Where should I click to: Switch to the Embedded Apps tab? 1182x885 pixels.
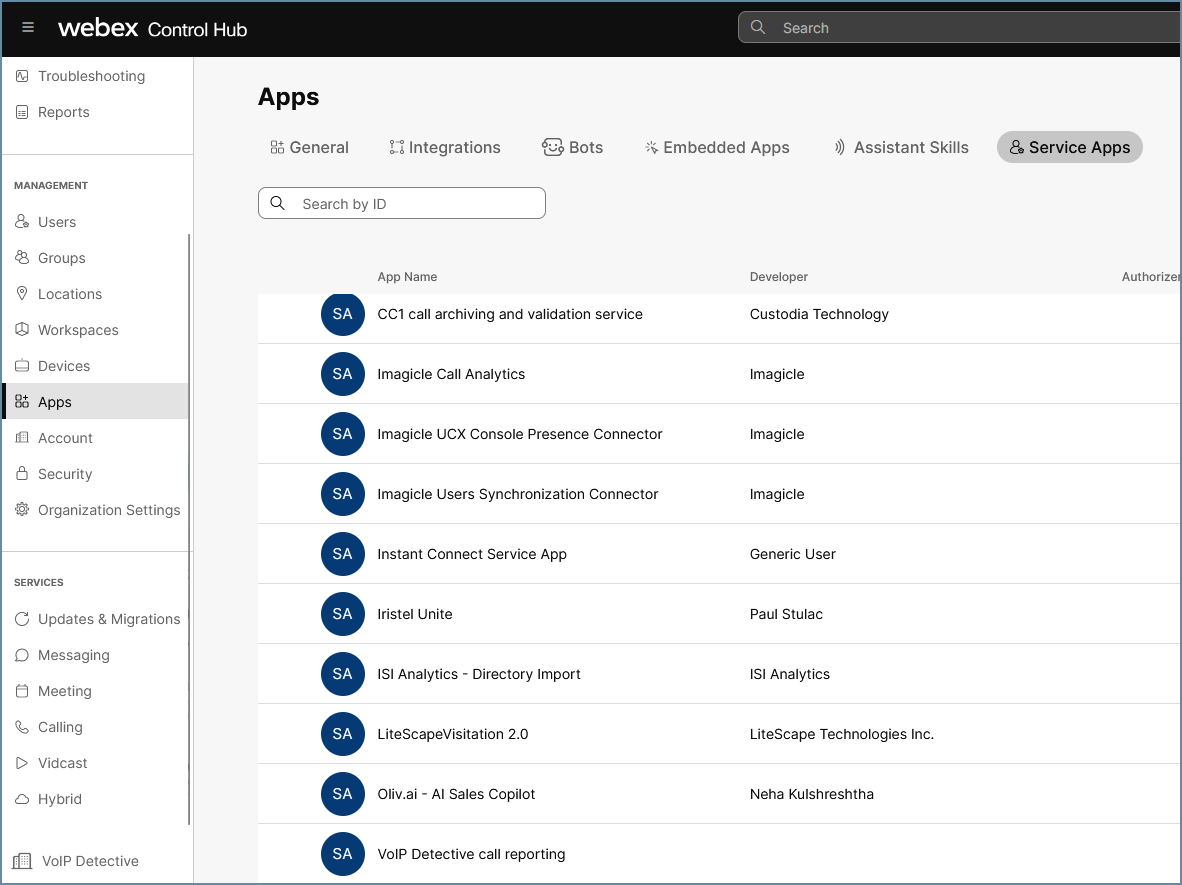(x=717, y=147)
